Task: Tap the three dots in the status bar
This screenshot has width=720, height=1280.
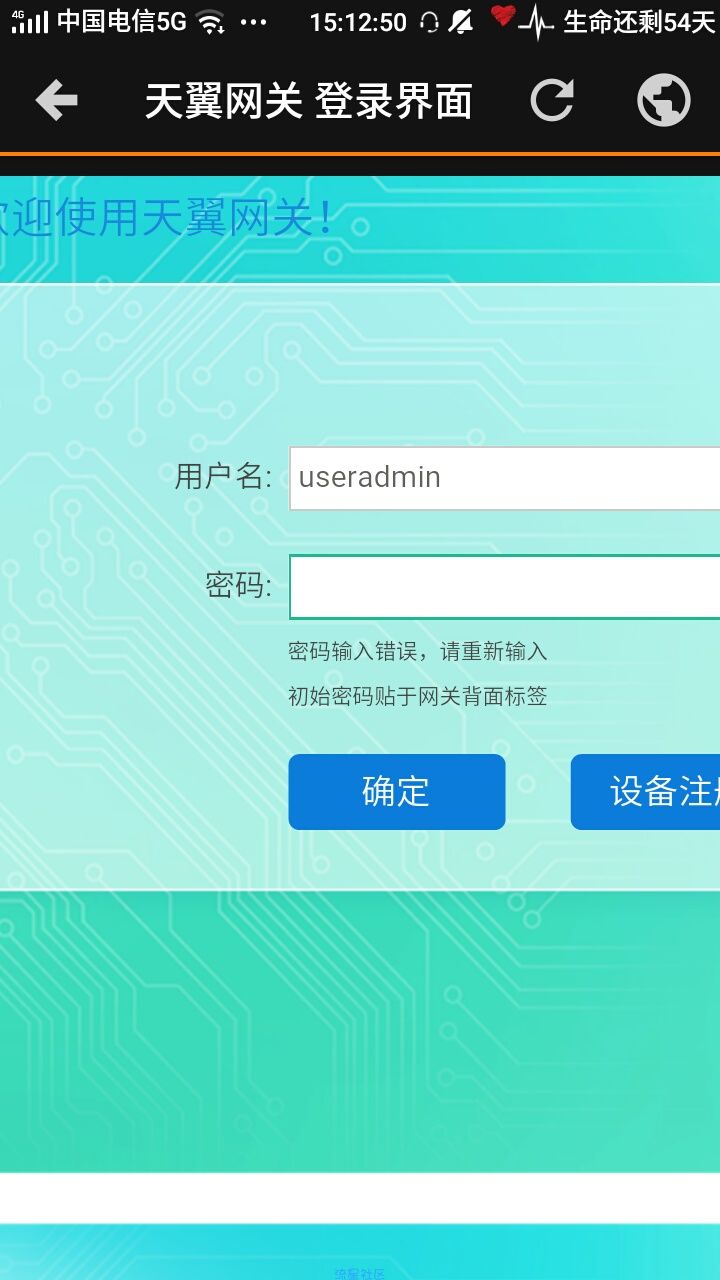Action: [x=254, y=22]
